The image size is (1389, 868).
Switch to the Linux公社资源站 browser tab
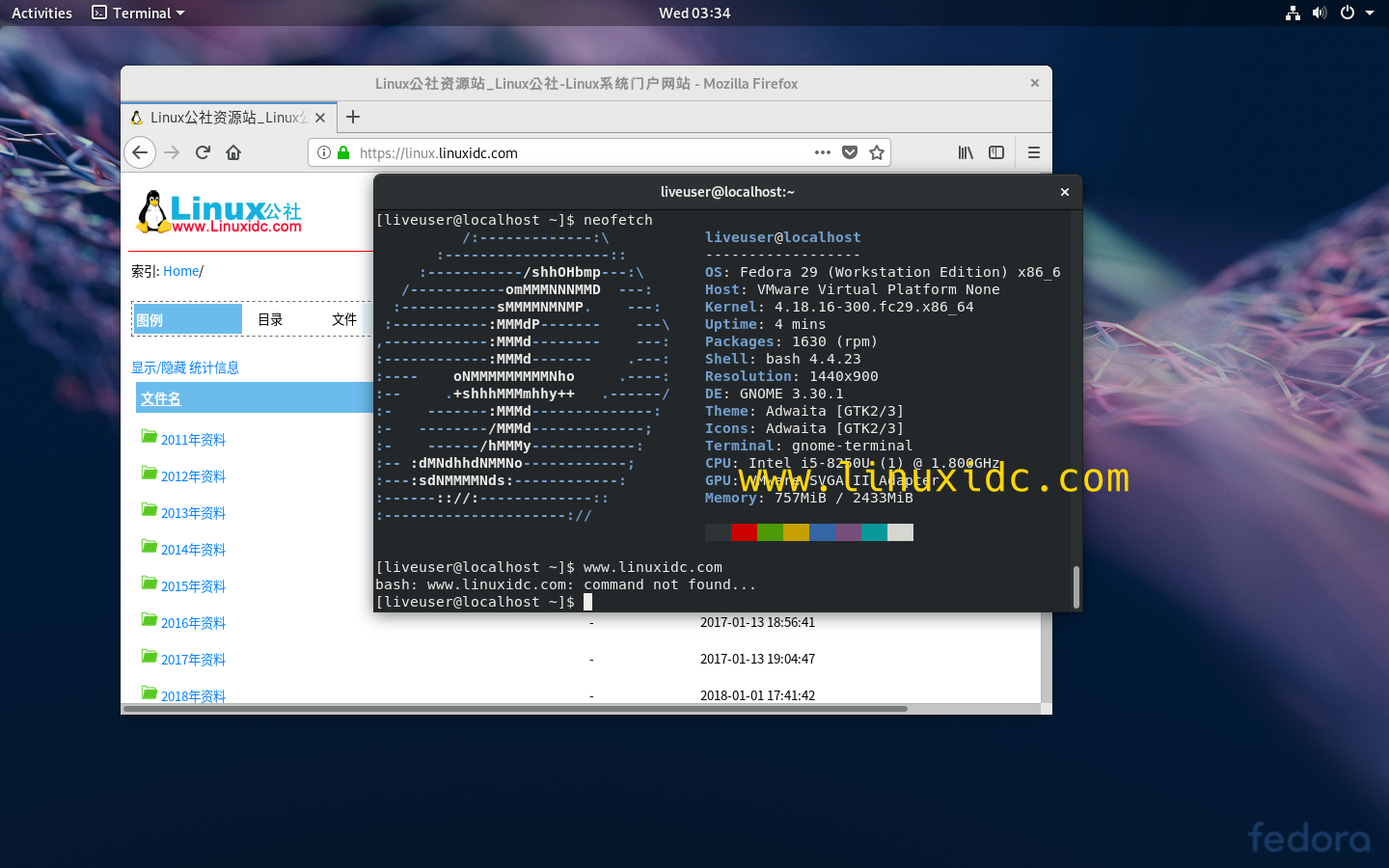tap(229, 118)
